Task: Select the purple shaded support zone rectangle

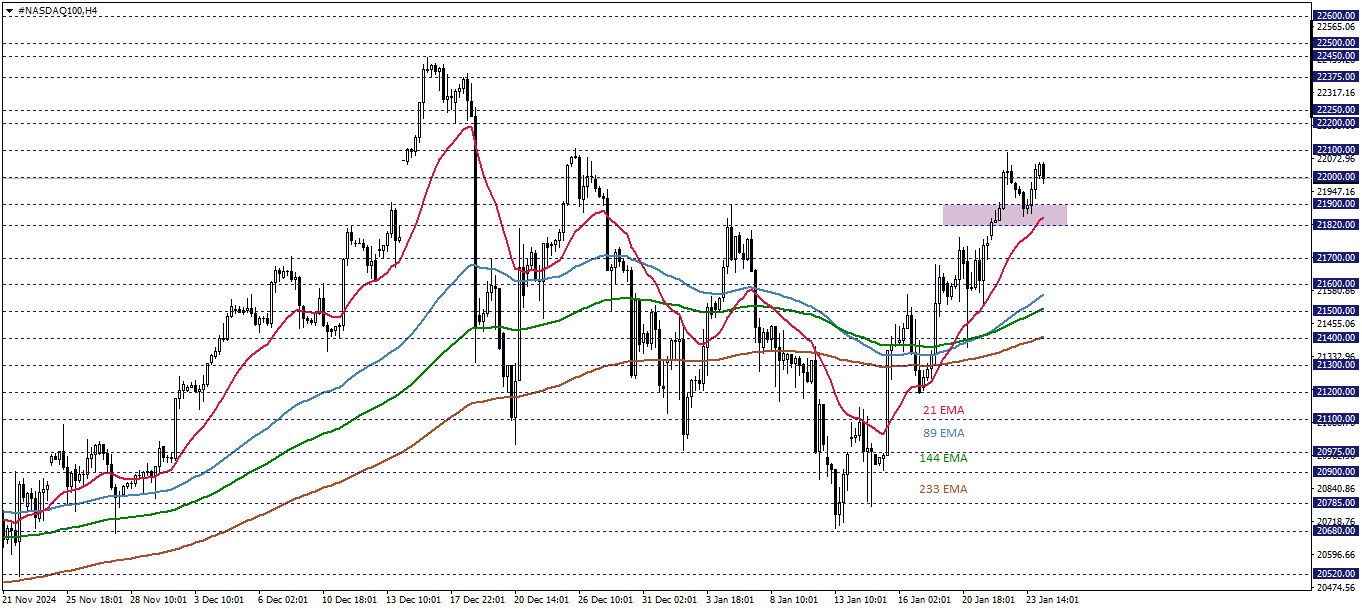Action: click(1005, 215)
